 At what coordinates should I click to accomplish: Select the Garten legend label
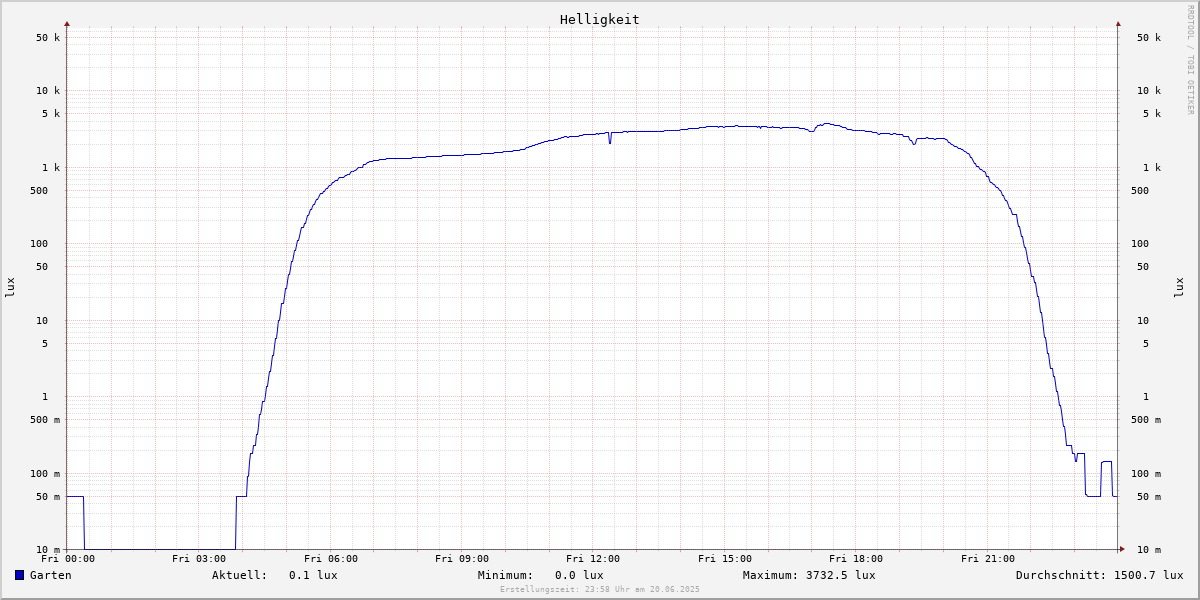[51, 575]
